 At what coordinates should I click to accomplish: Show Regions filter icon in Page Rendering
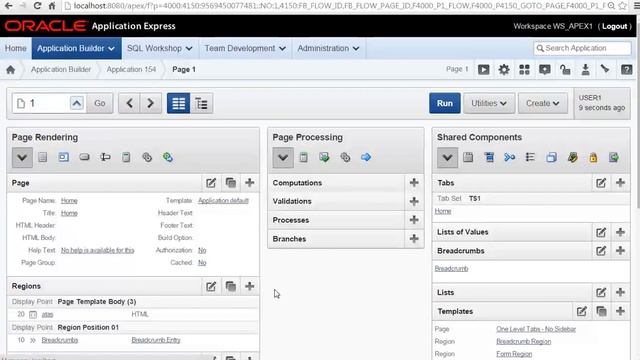[63, 158]
